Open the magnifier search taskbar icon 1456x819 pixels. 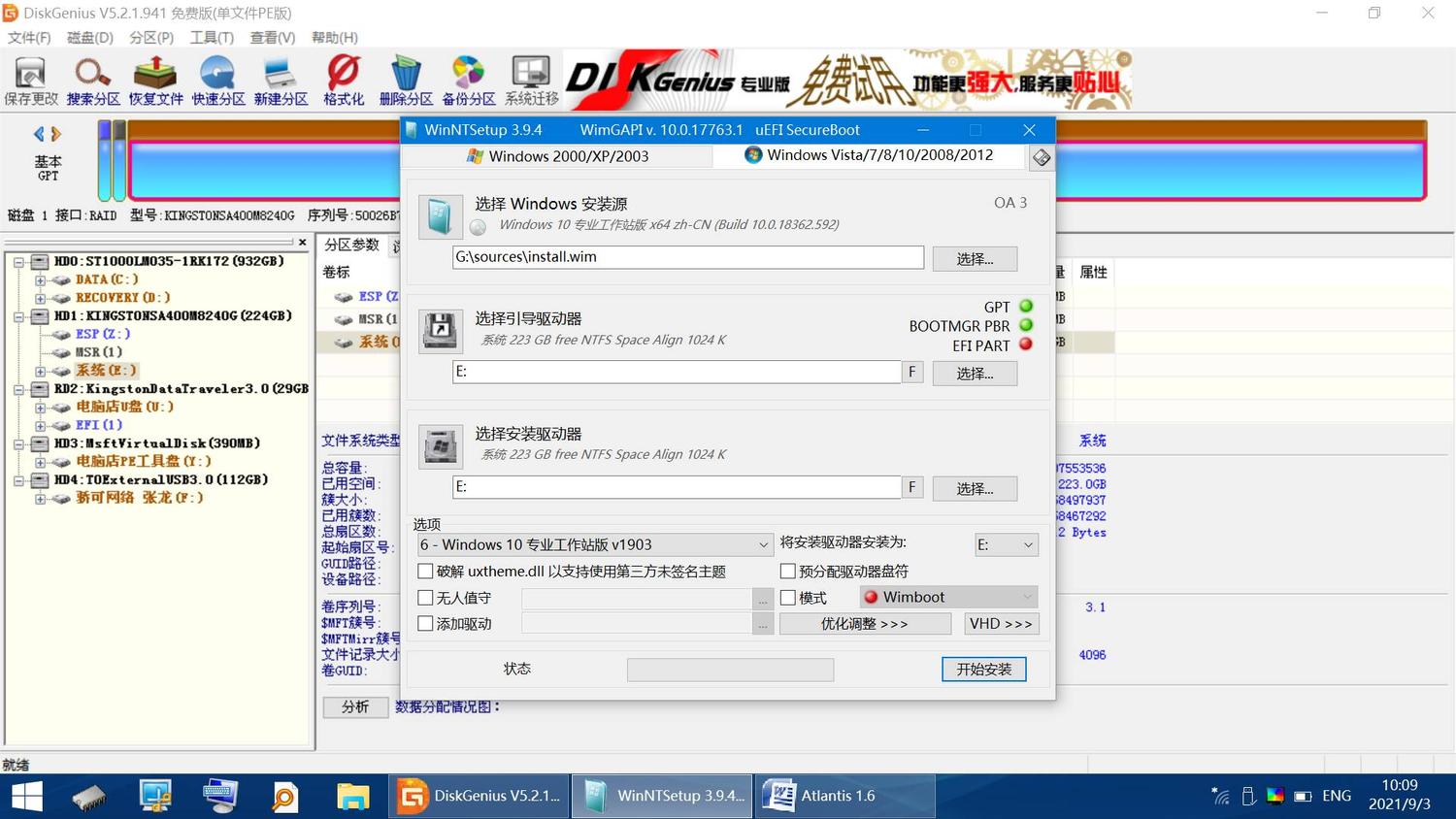coord(285,797)
